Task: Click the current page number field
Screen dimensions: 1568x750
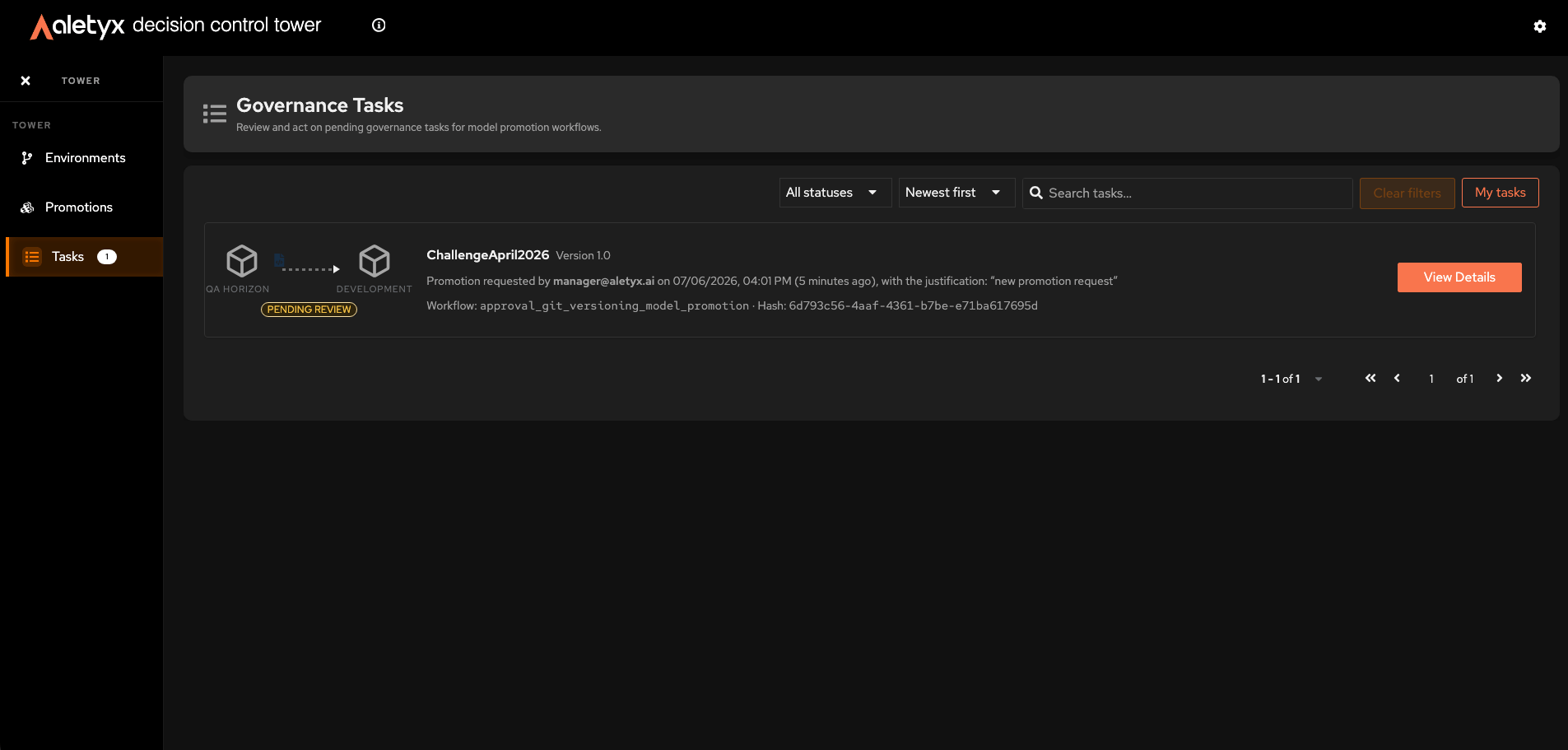Action: click(1431, 379)
